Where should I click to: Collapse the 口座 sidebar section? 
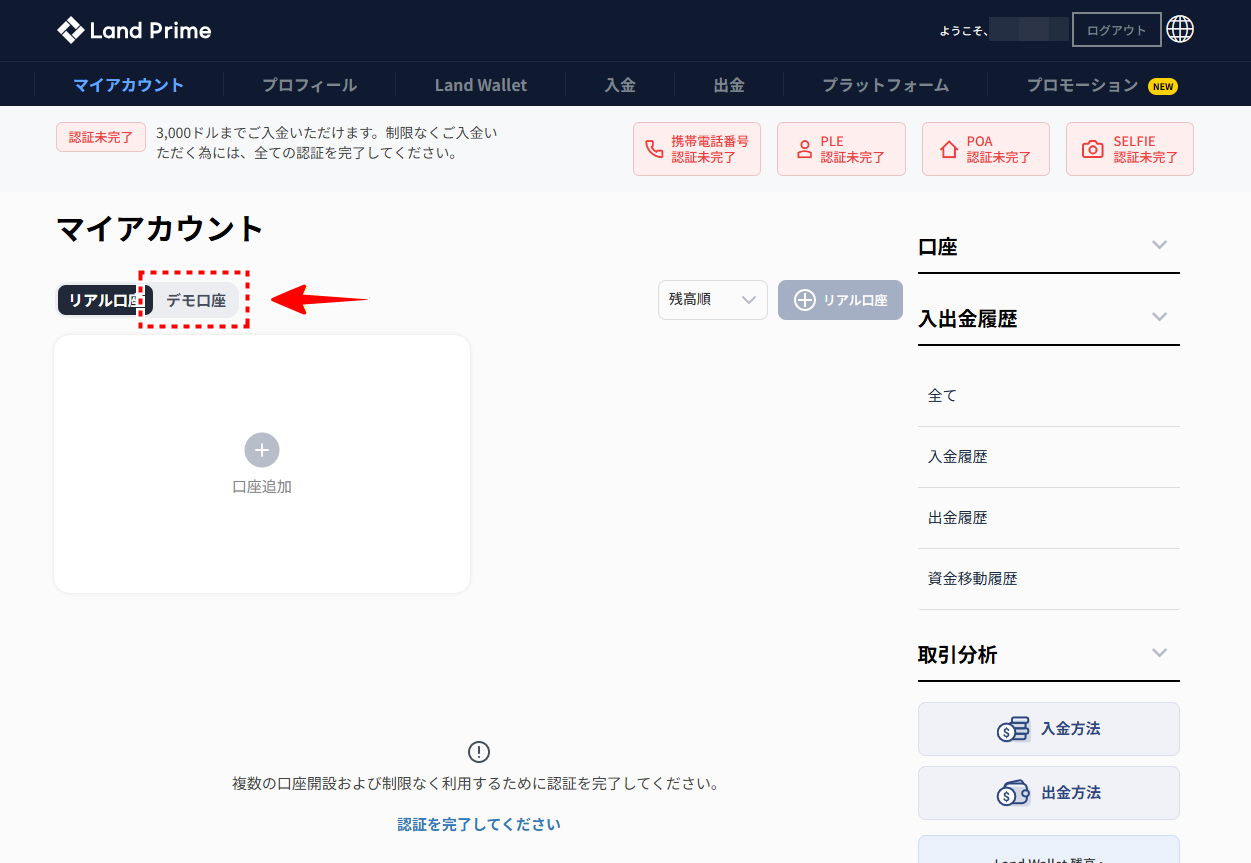(1159, 245)
